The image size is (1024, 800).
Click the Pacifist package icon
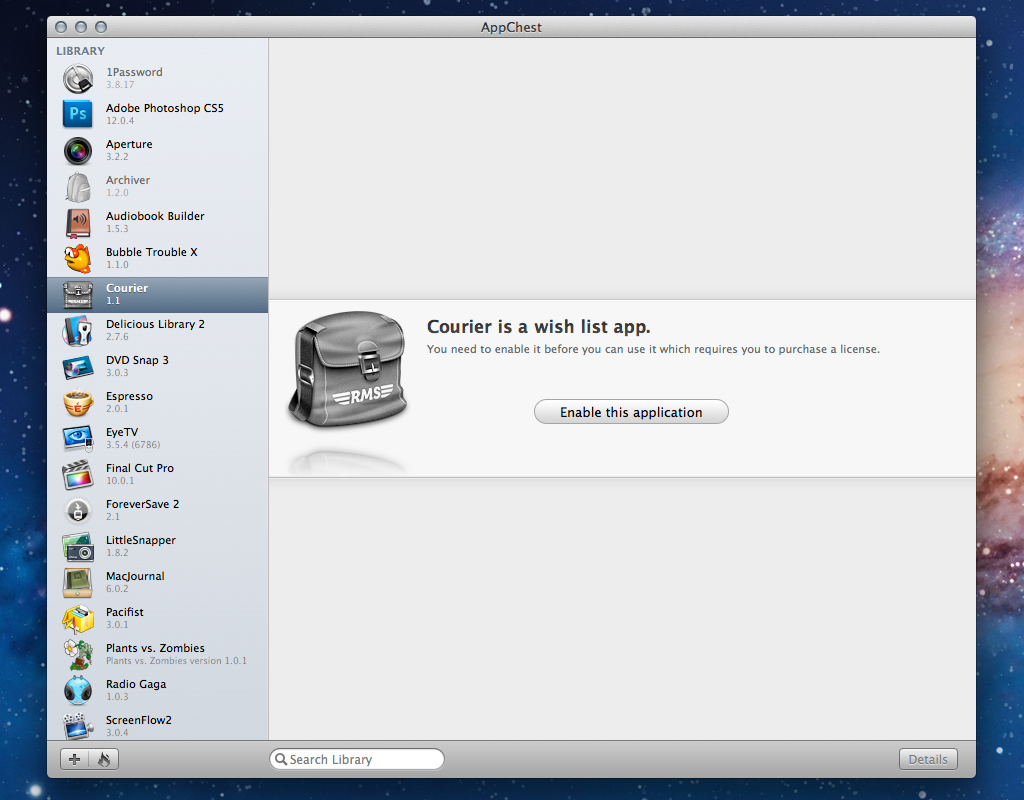78,619
